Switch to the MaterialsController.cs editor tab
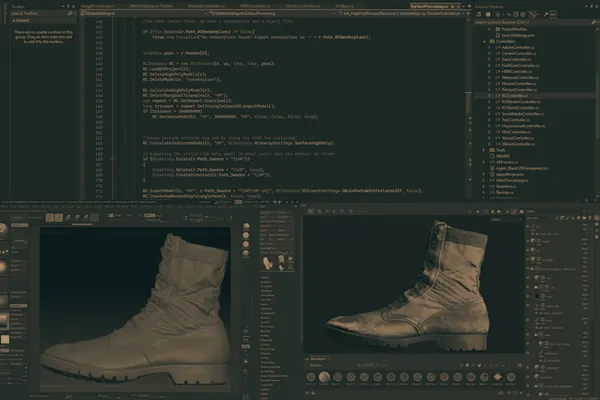This screenshot has width=600, height=400. (x=207, y=7)
